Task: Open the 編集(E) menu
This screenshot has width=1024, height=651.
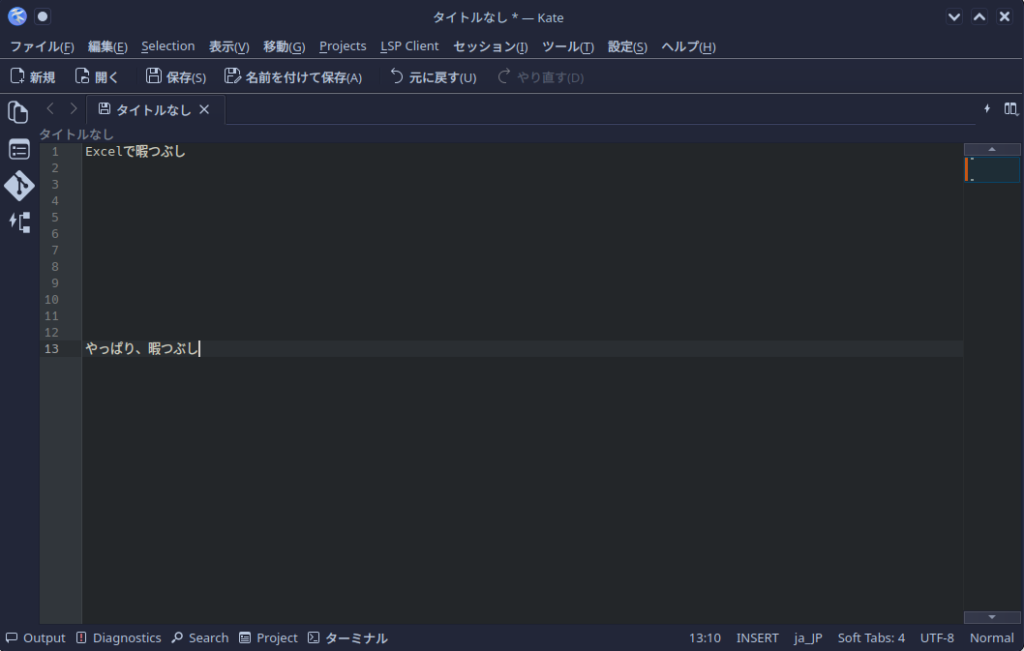Action: [x=107, y=46]
